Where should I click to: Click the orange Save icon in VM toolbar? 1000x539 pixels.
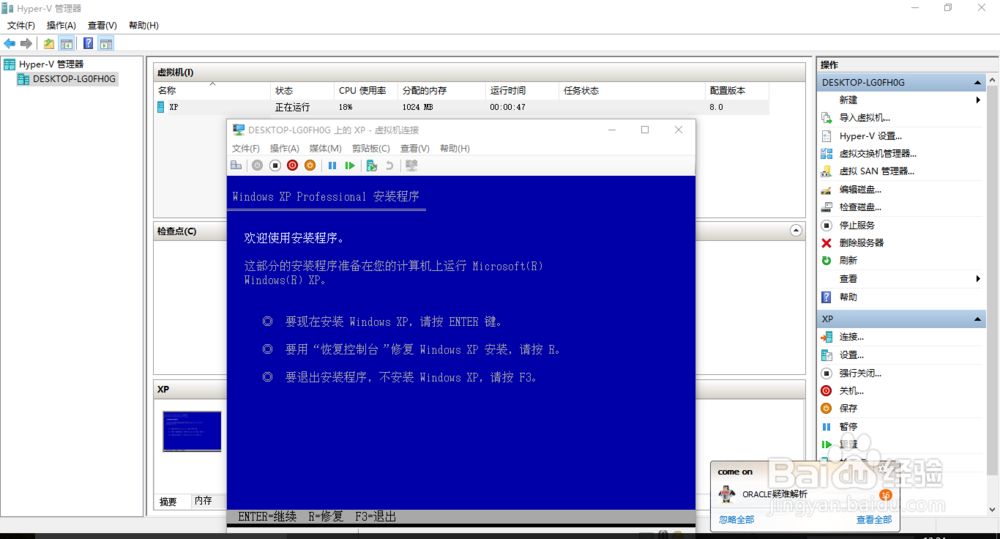310,165
